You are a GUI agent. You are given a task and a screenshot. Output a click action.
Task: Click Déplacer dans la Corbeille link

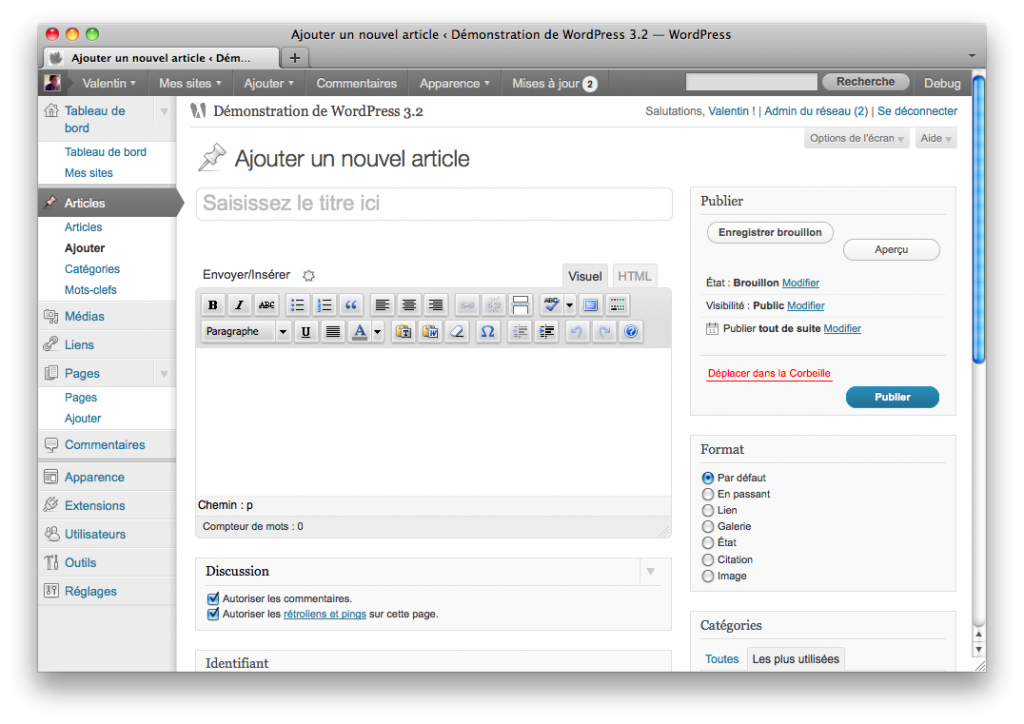[769, 373]
